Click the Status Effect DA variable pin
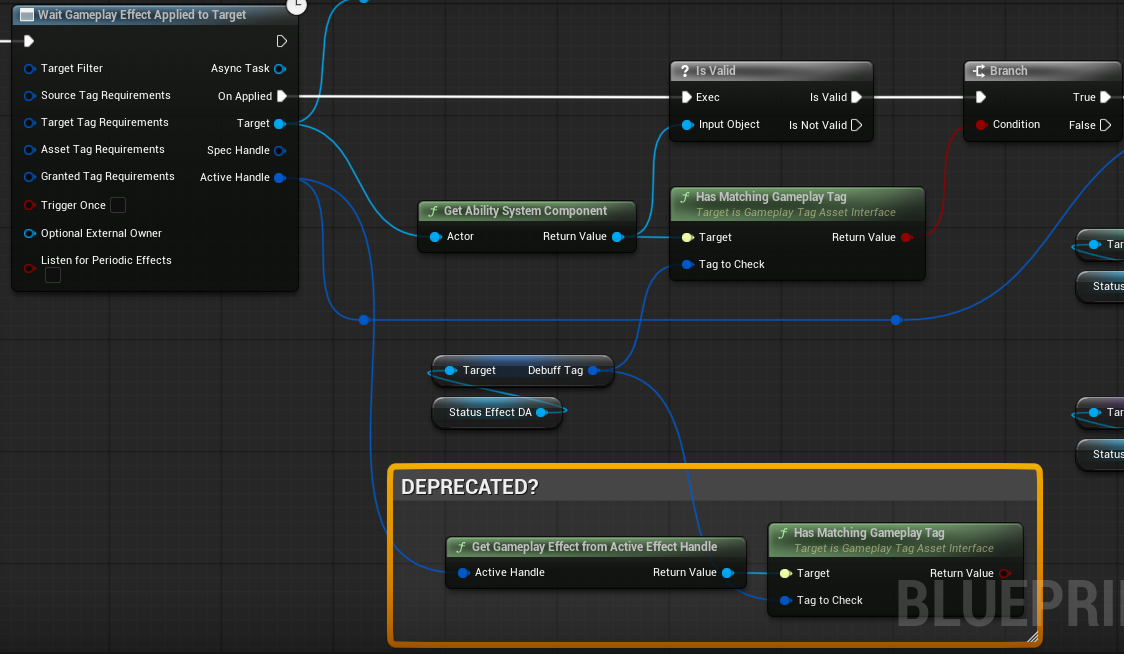The image size is (1124, 654). 542,412
